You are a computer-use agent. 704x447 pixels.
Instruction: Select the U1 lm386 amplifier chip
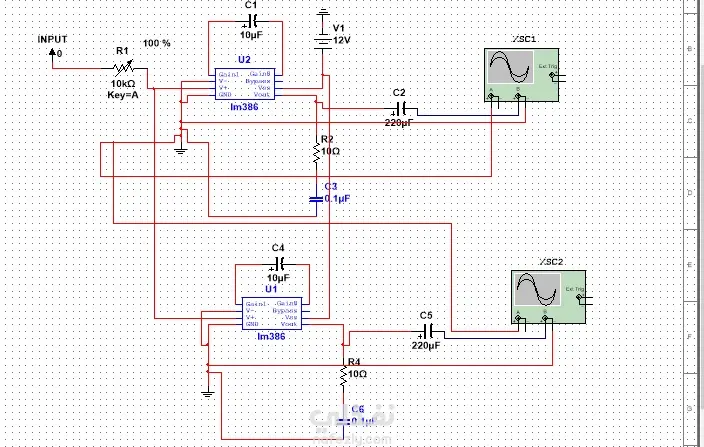tap(272, 313)
